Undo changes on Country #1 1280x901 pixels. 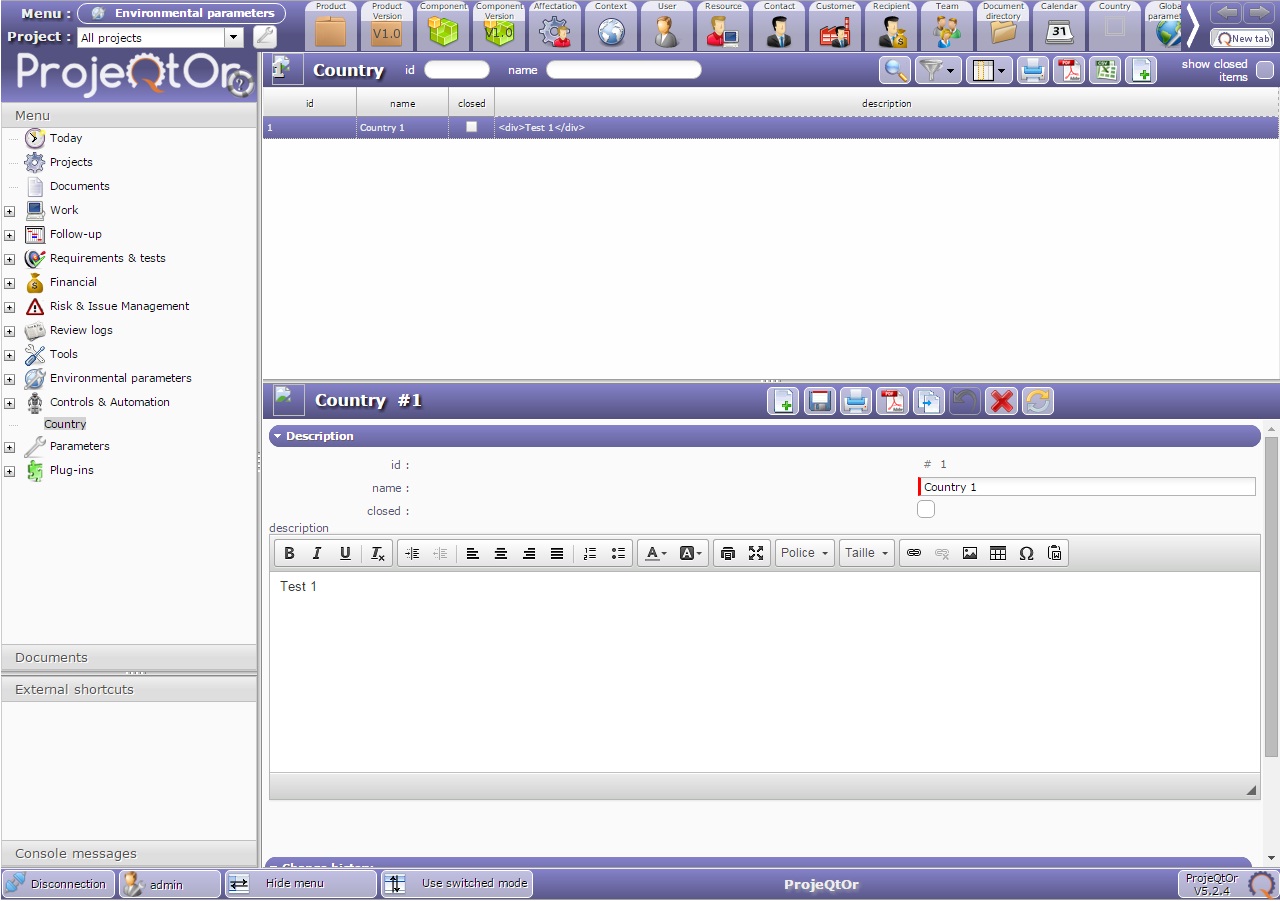965,401
